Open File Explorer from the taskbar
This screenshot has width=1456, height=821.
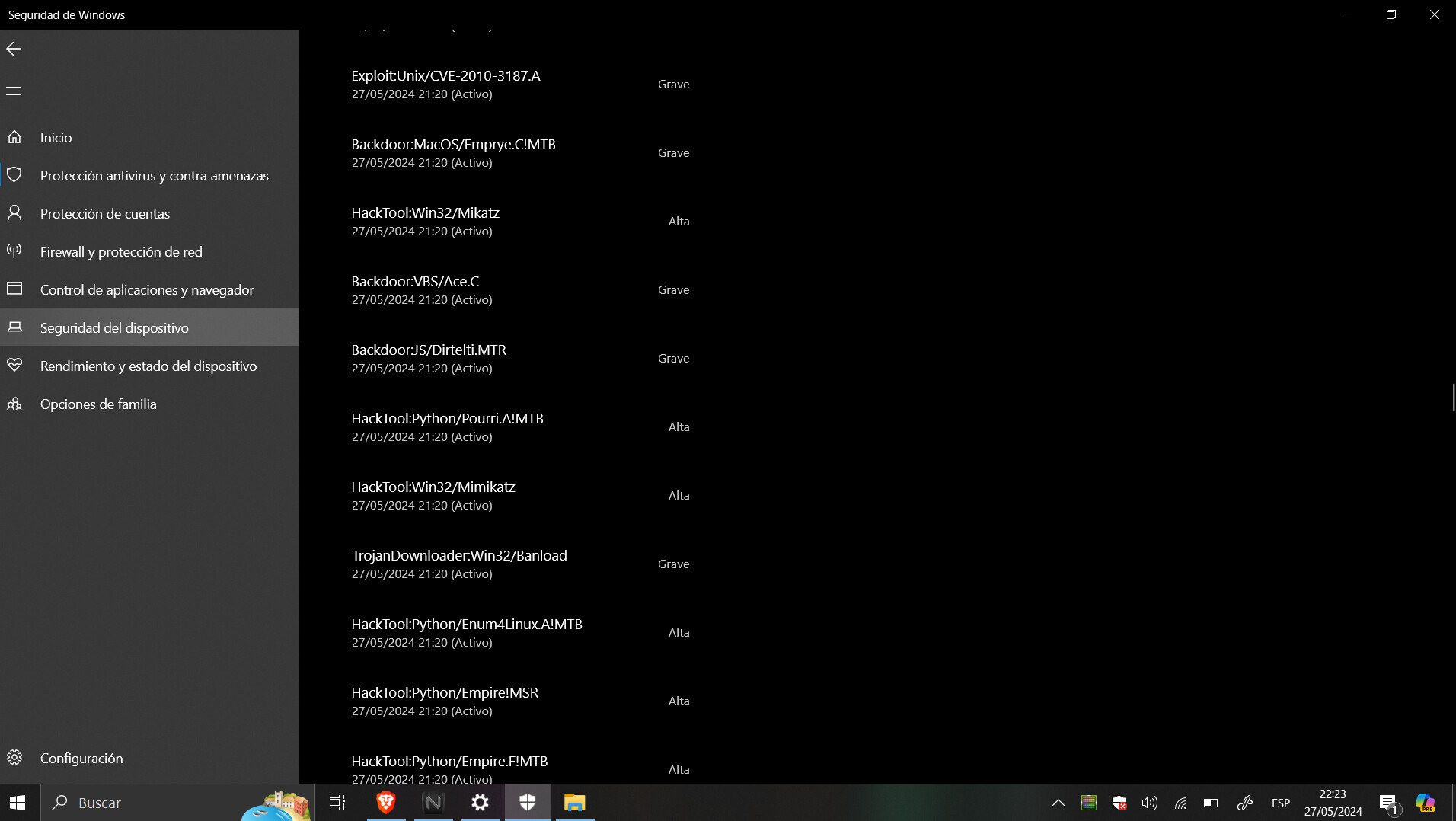(575, 803)
